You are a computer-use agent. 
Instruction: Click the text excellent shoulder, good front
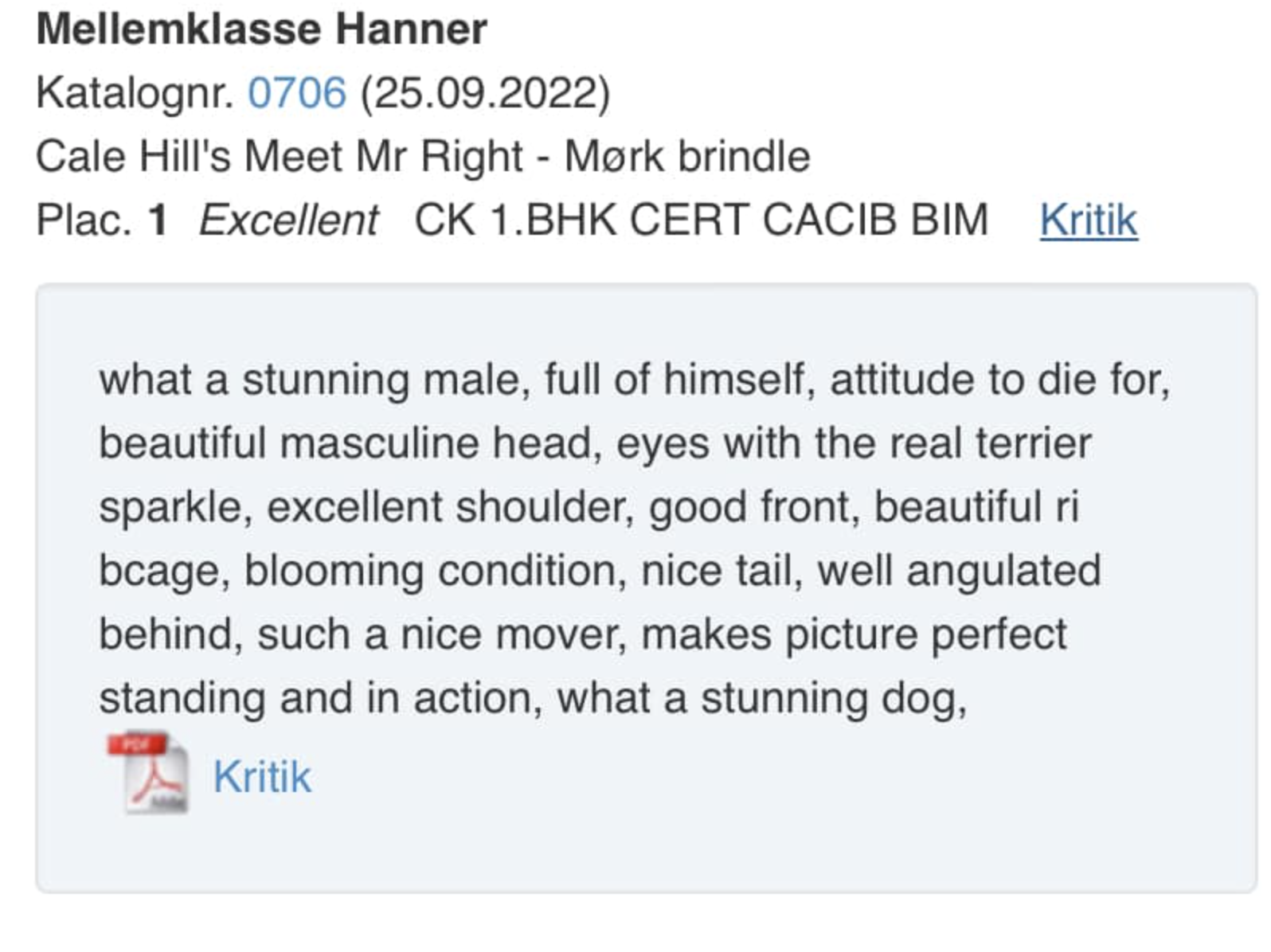pyautogui.click(x=563, y=507)
